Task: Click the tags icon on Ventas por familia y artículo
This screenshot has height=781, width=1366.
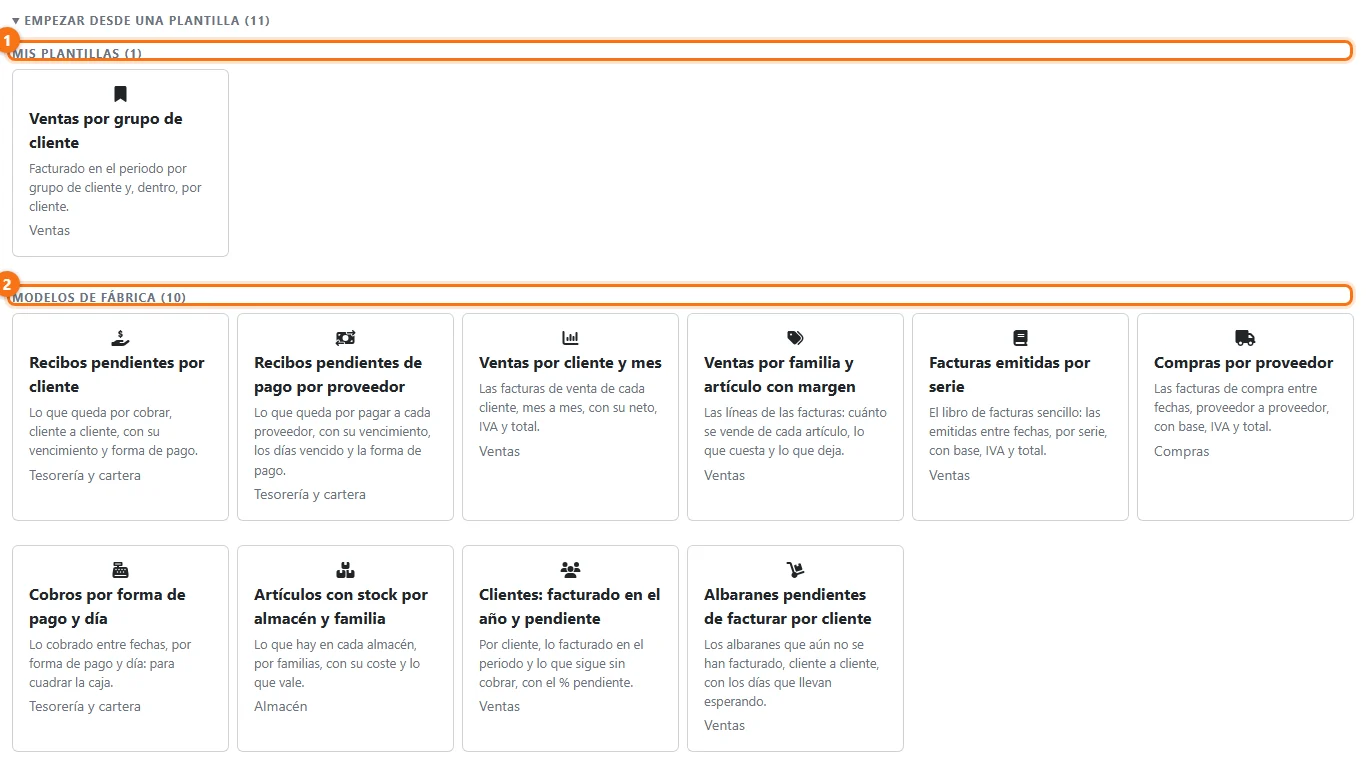Action: [795, 338]
